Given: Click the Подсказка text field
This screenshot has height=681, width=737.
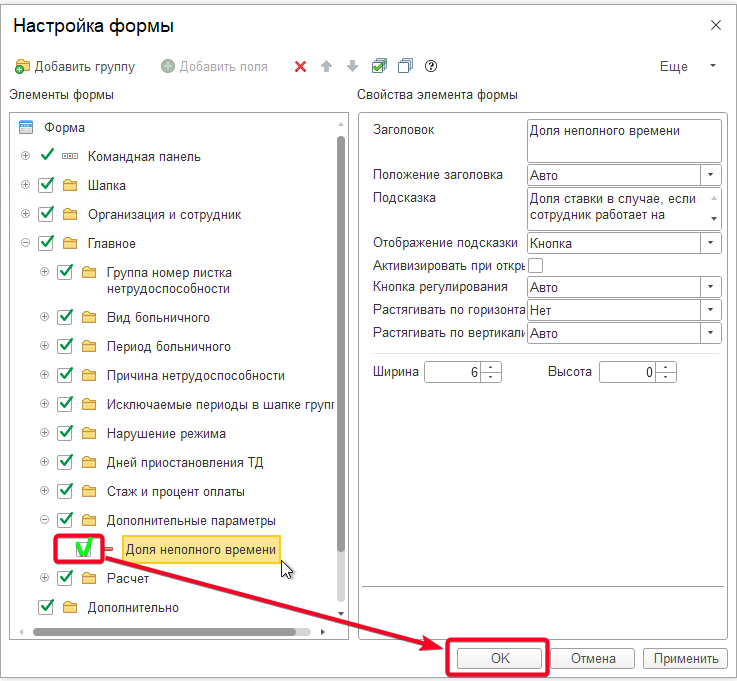Looking at the screenshot, I should tap(624, 209).
